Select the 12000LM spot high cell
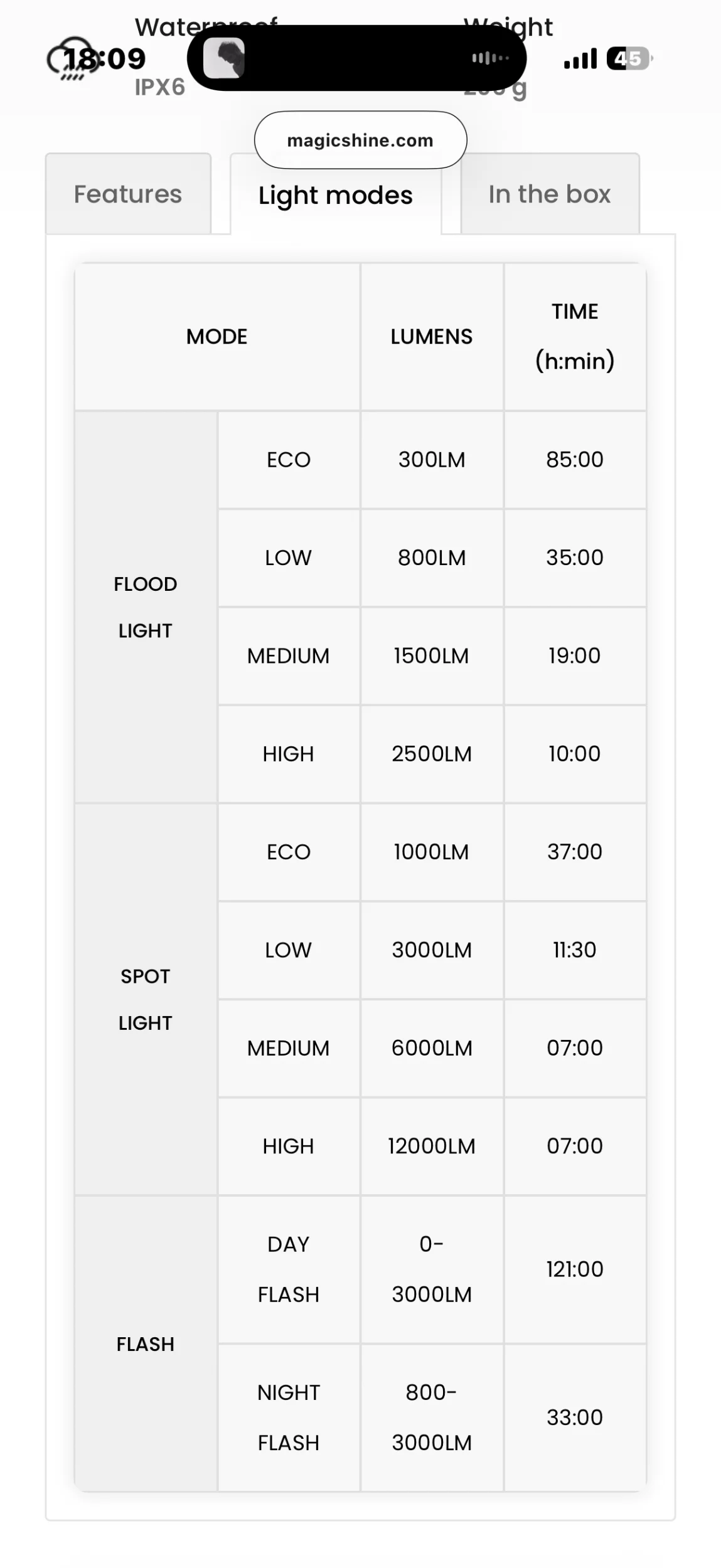Screen dimensions: 721x1568 pos(432,1146)
